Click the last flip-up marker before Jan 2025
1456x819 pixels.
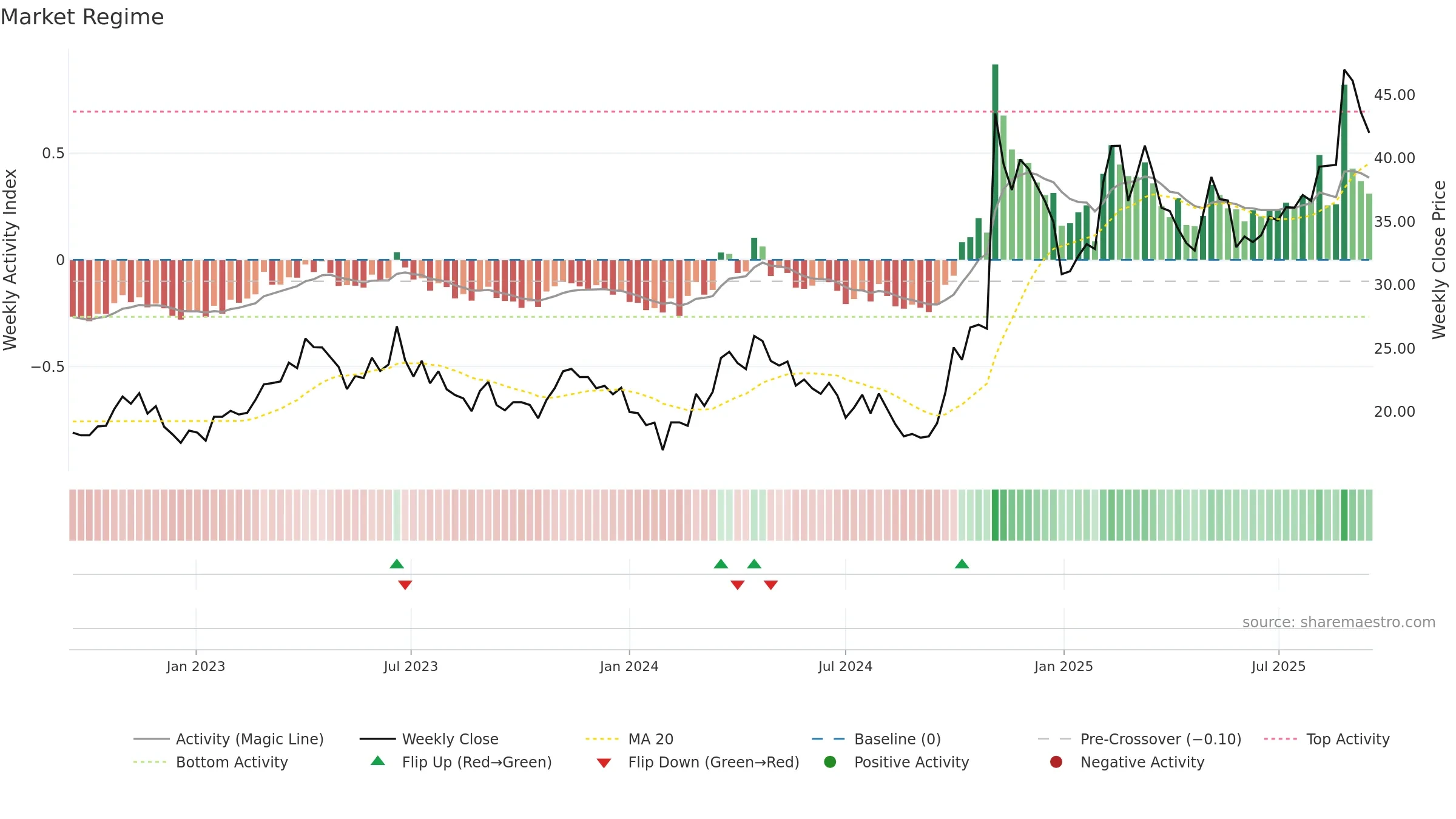pyautogui.click(x=962, y=564)
